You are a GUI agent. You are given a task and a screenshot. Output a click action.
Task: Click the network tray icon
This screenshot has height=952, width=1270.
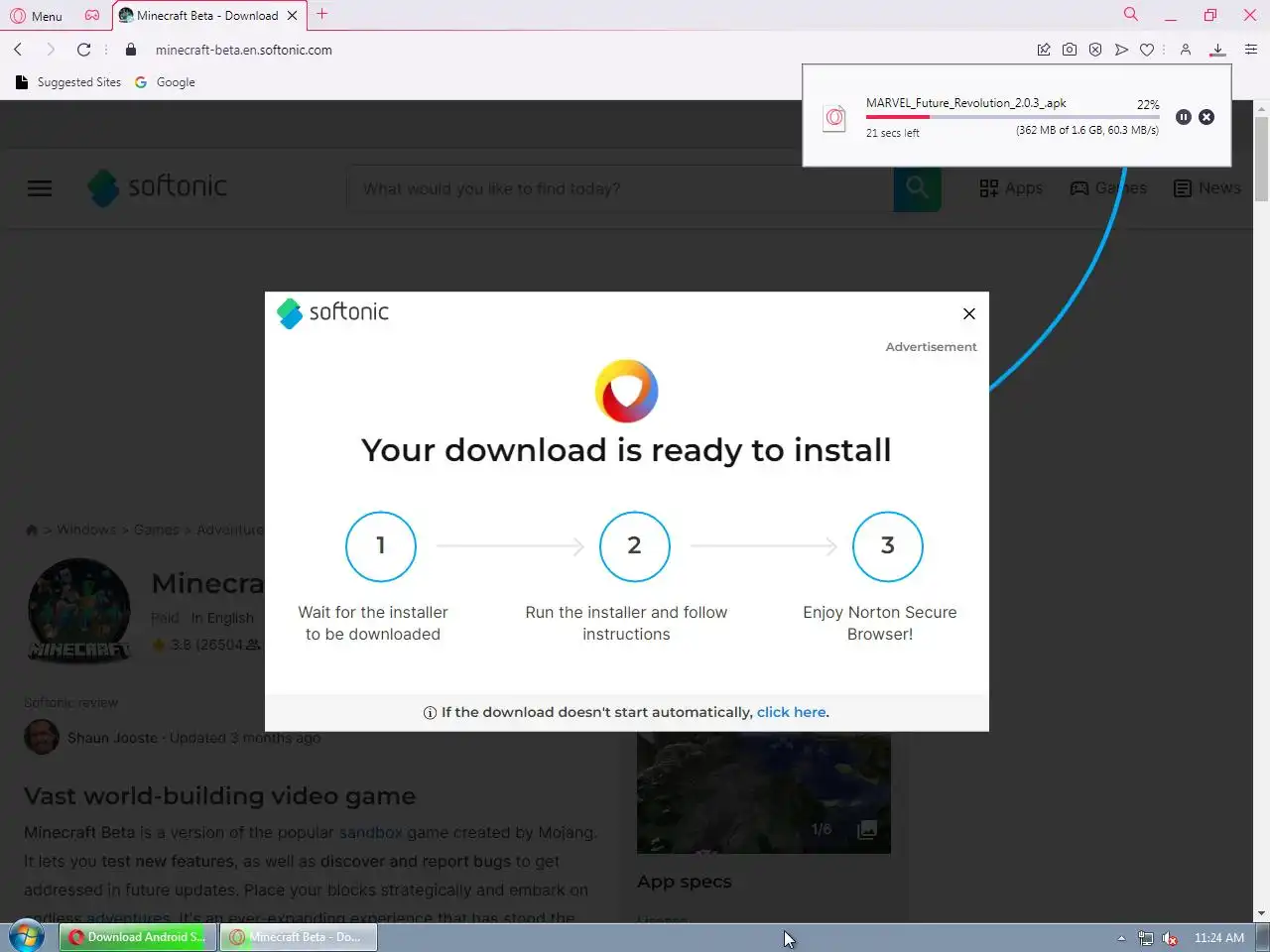pyautogui.click(x=1146, y=938)
